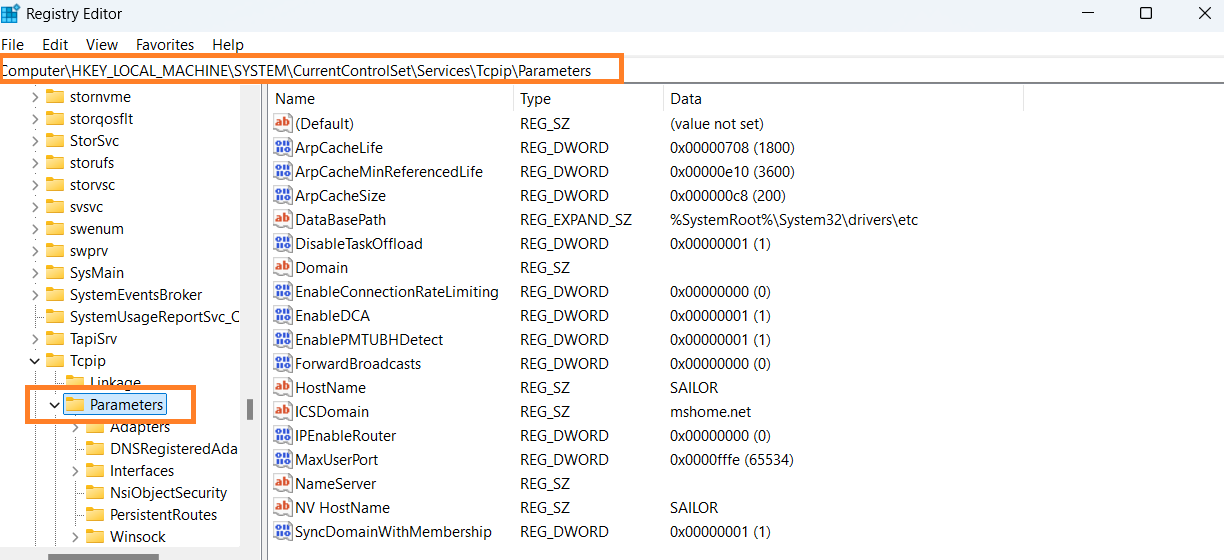Click the Registry Editor app icon

[x=11, y=13]
